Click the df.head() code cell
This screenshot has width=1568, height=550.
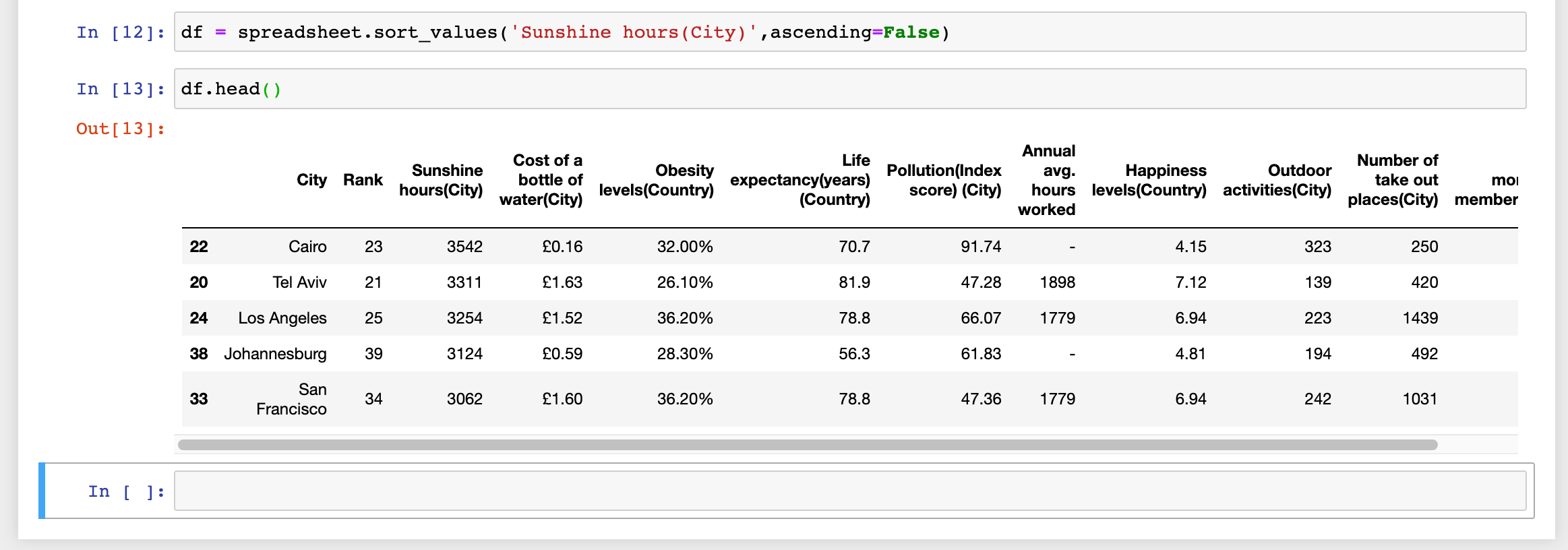pos(849,88)
